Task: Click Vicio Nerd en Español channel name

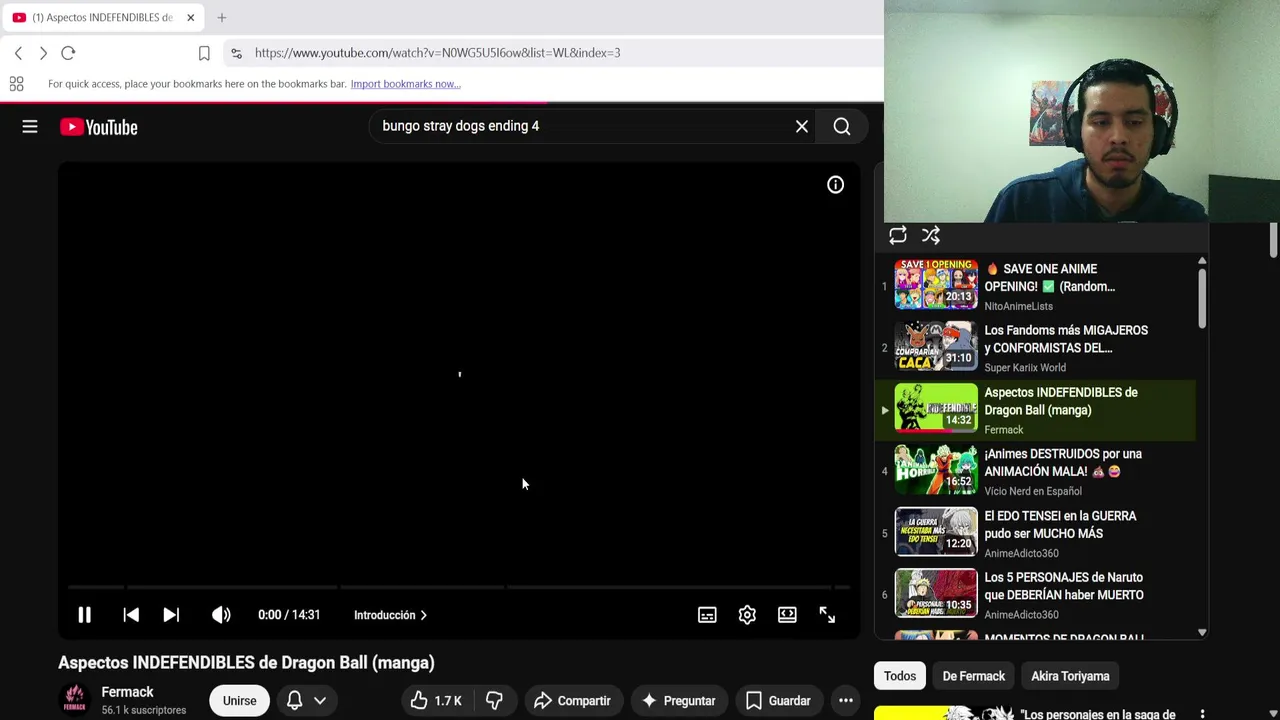Action: [x=1033, y=491]
